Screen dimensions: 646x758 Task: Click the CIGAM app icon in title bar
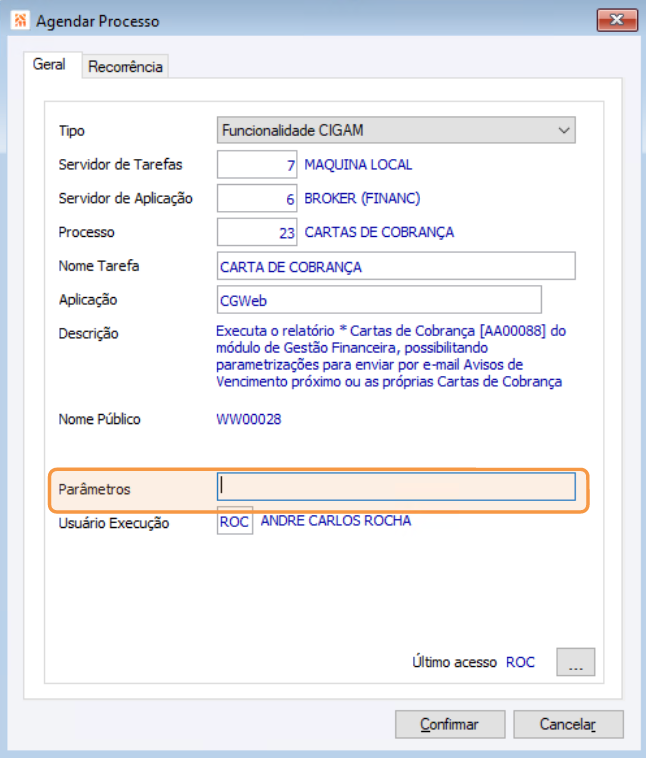click(20, 21)
